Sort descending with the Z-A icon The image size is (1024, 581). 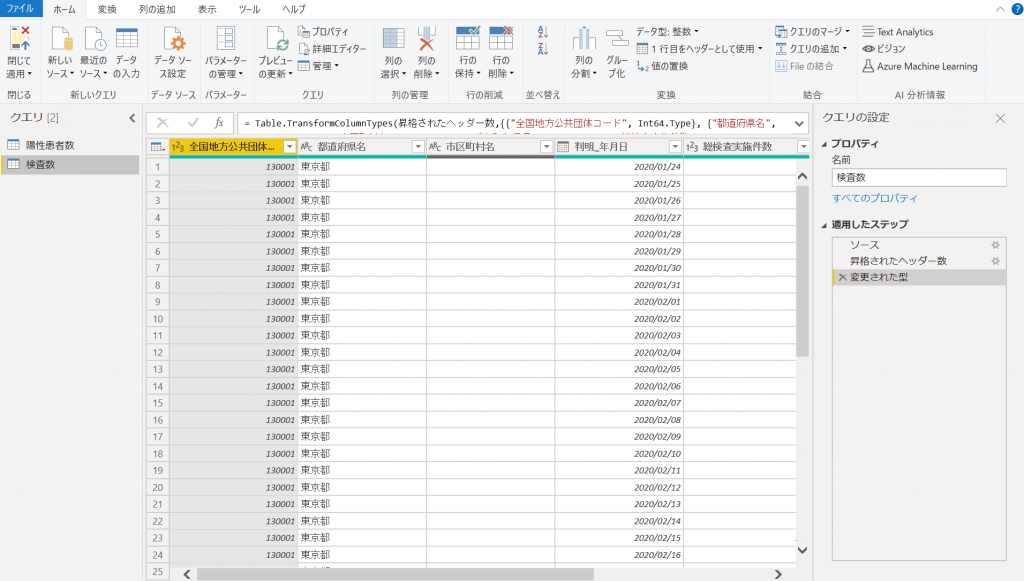[x=543, y=49]
